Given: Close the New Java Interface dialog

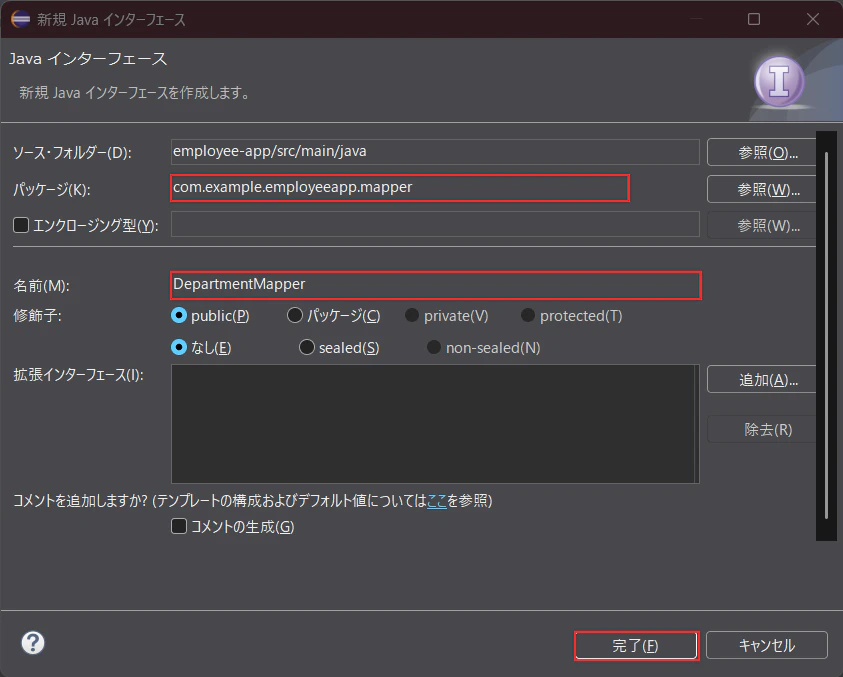Looking at the screenshot, I should click(x=813, y=19).
